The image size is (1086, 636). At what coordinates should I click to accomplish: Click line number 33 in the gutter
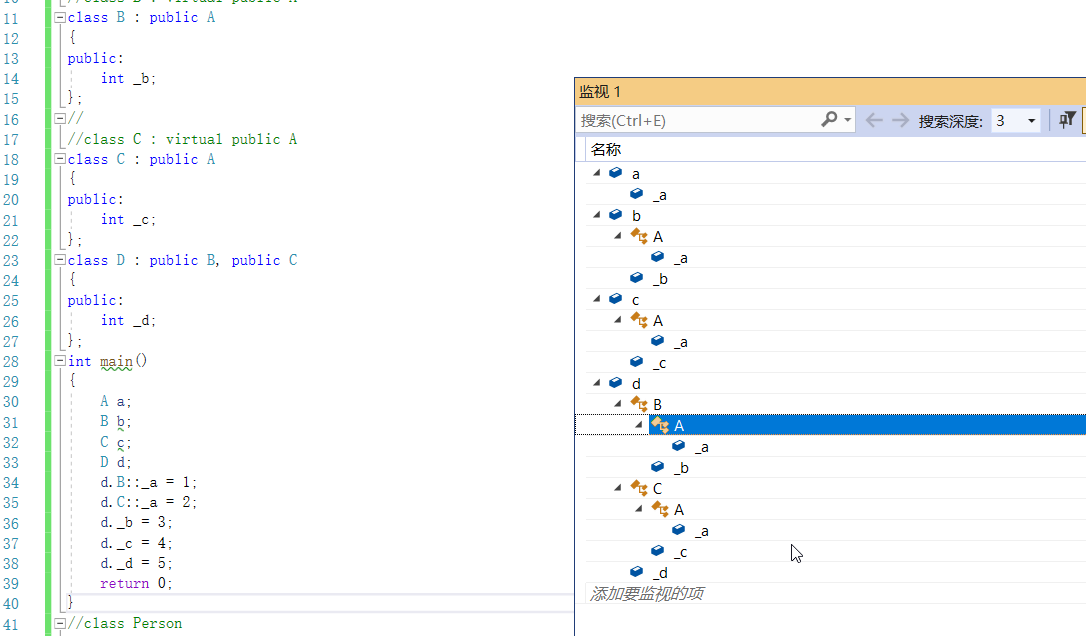click(11, 462)
